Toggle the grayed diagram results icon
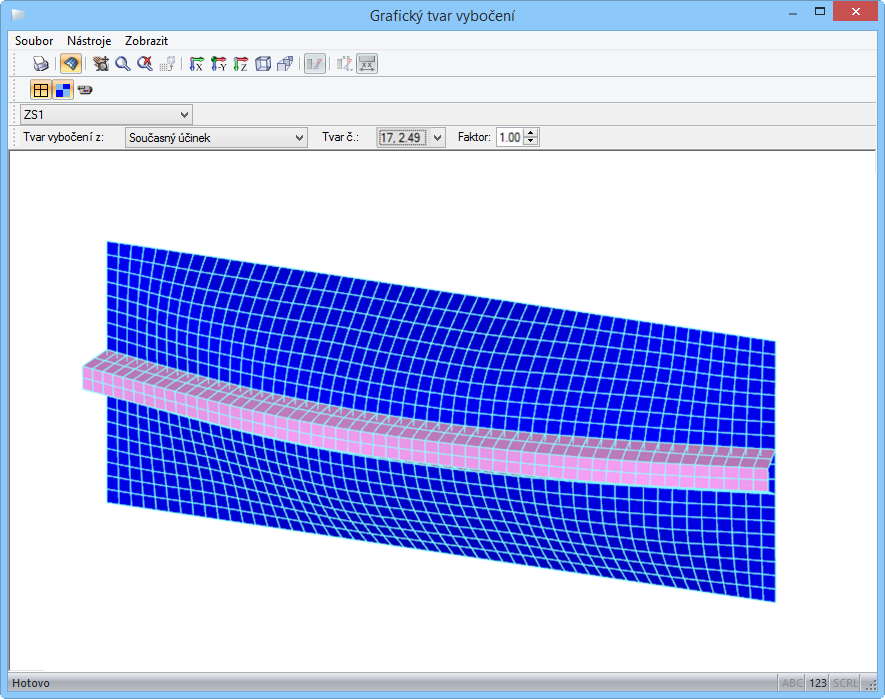Image resolution: width=885 pixels, height=699 pixels. pos(315,63)
